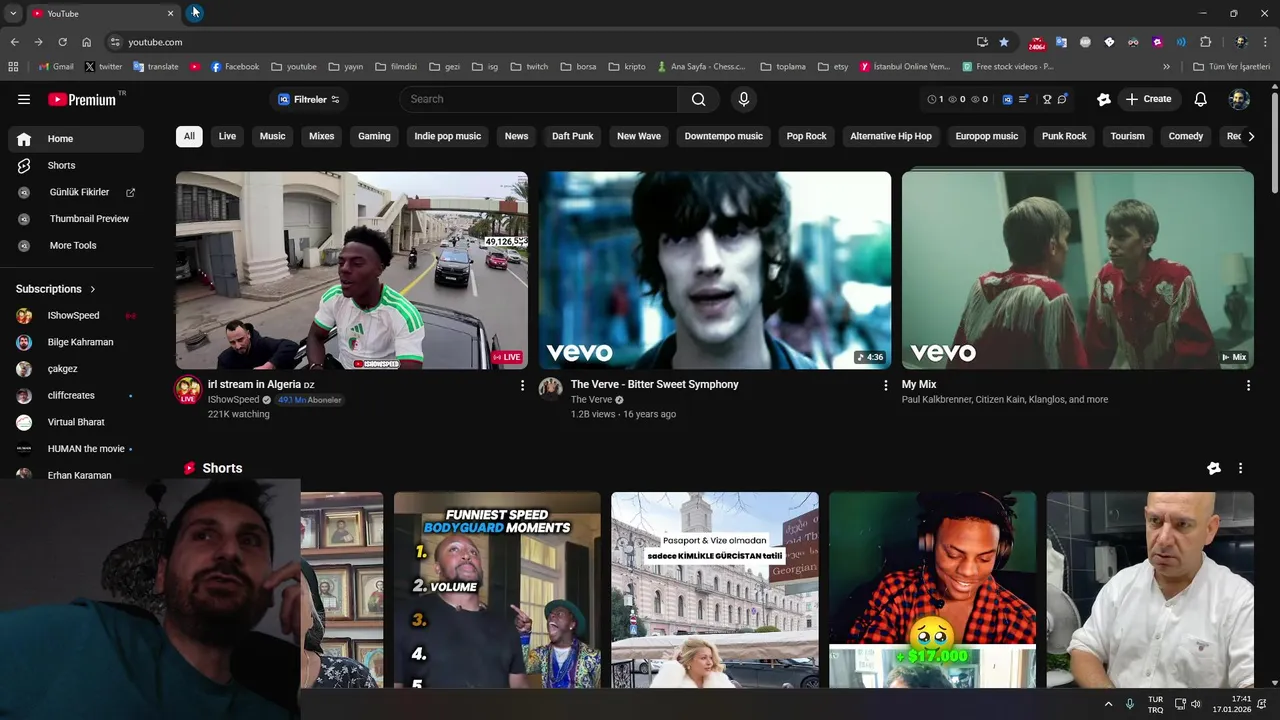Play Funniest Speed Bodyguard Moments short
1280x720 pixels.
click(x=497, y=590)
